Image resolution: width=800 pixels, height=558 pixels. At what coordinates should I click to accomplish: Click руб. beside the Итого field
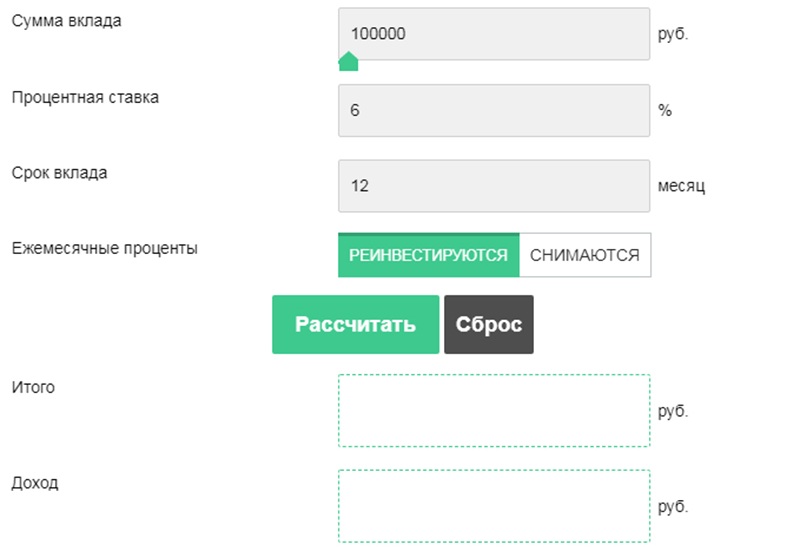click(x=673, y=410)
